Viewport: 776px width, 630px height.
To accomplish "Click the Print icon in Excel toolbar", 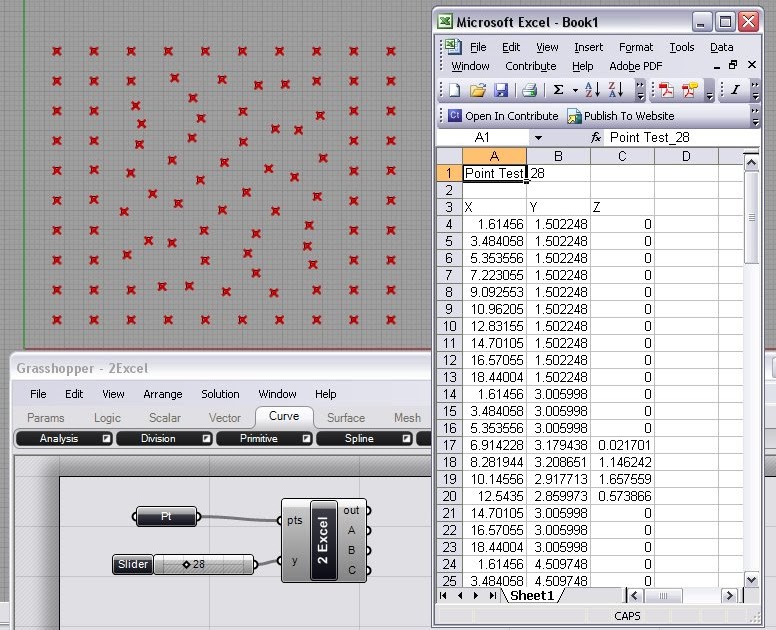I will click(530, 90).
